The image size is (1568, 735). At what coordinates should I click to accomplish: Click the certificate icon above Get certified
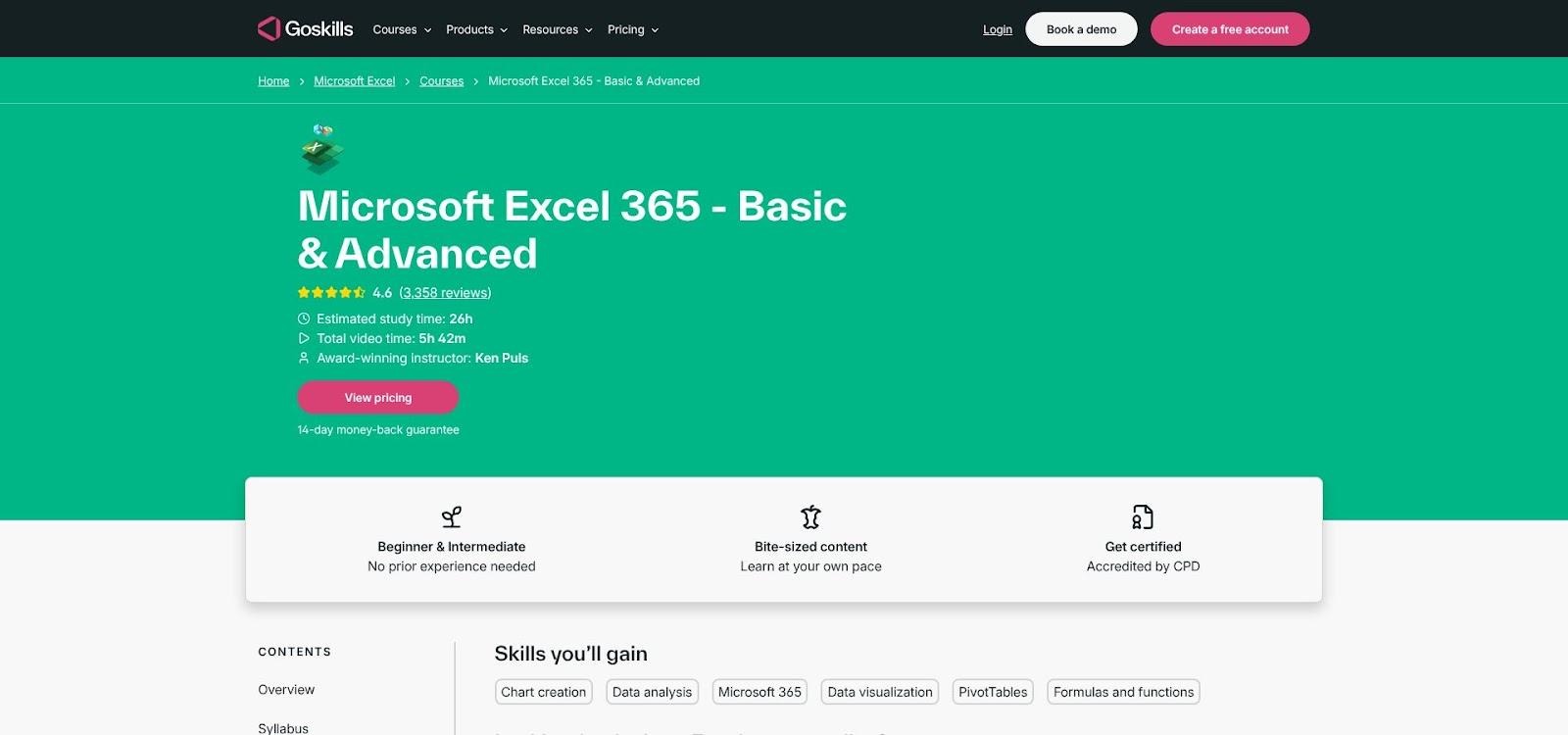[1143, 516]
